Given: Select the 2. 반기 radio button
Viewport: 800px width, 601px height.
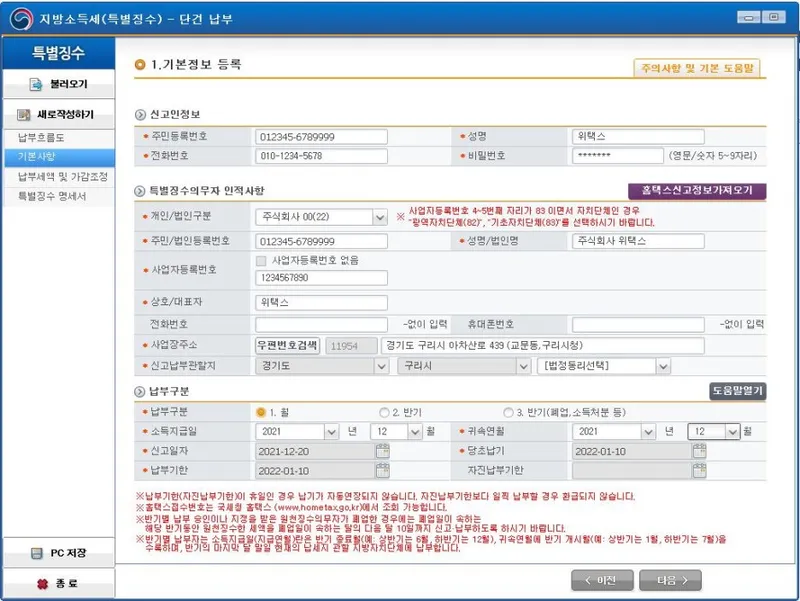Looking at the screenshot, I should 384,412.
